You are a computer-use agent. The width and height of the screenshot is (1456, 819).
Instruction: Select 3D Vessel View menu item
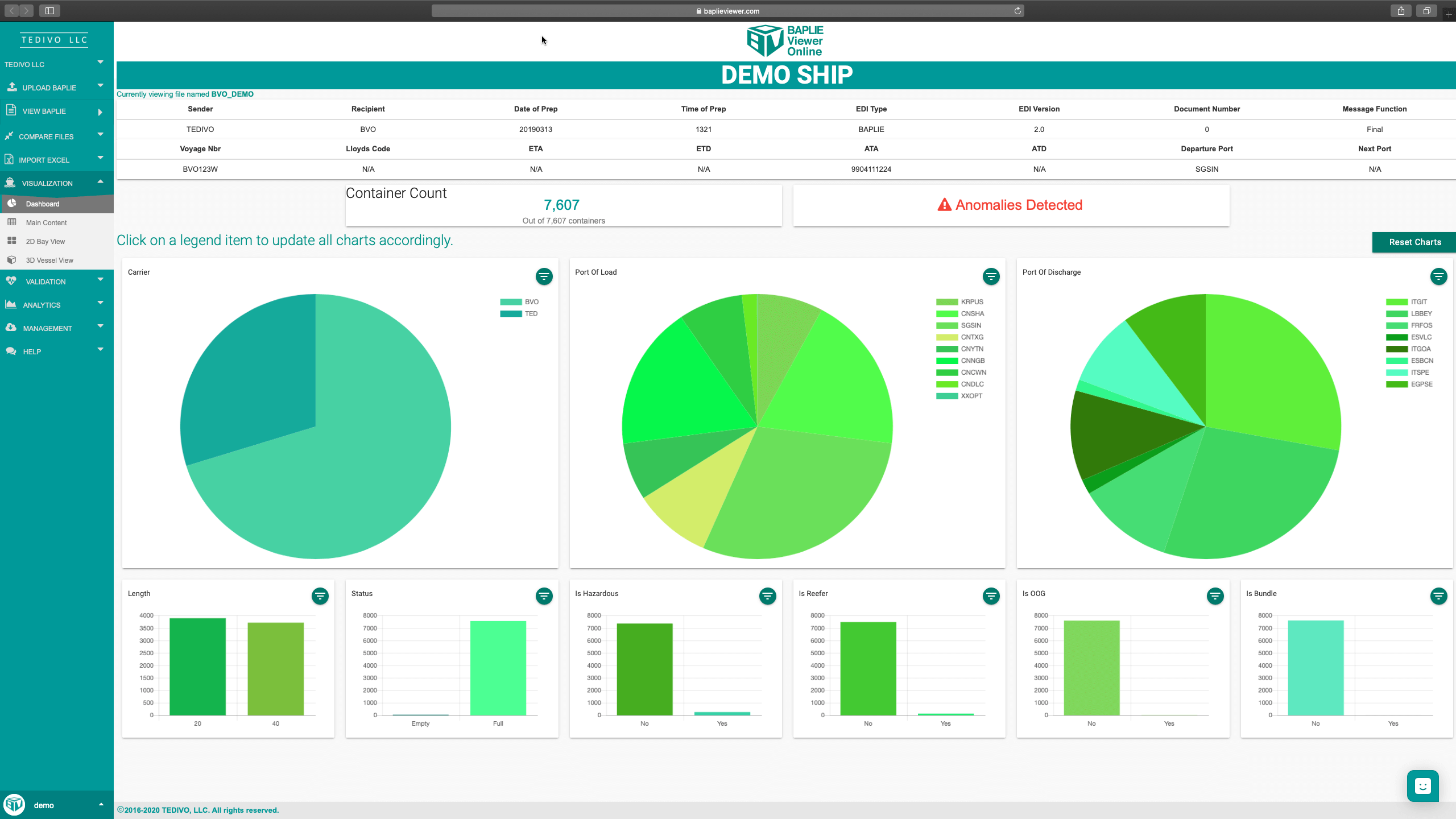coord(49,260)
